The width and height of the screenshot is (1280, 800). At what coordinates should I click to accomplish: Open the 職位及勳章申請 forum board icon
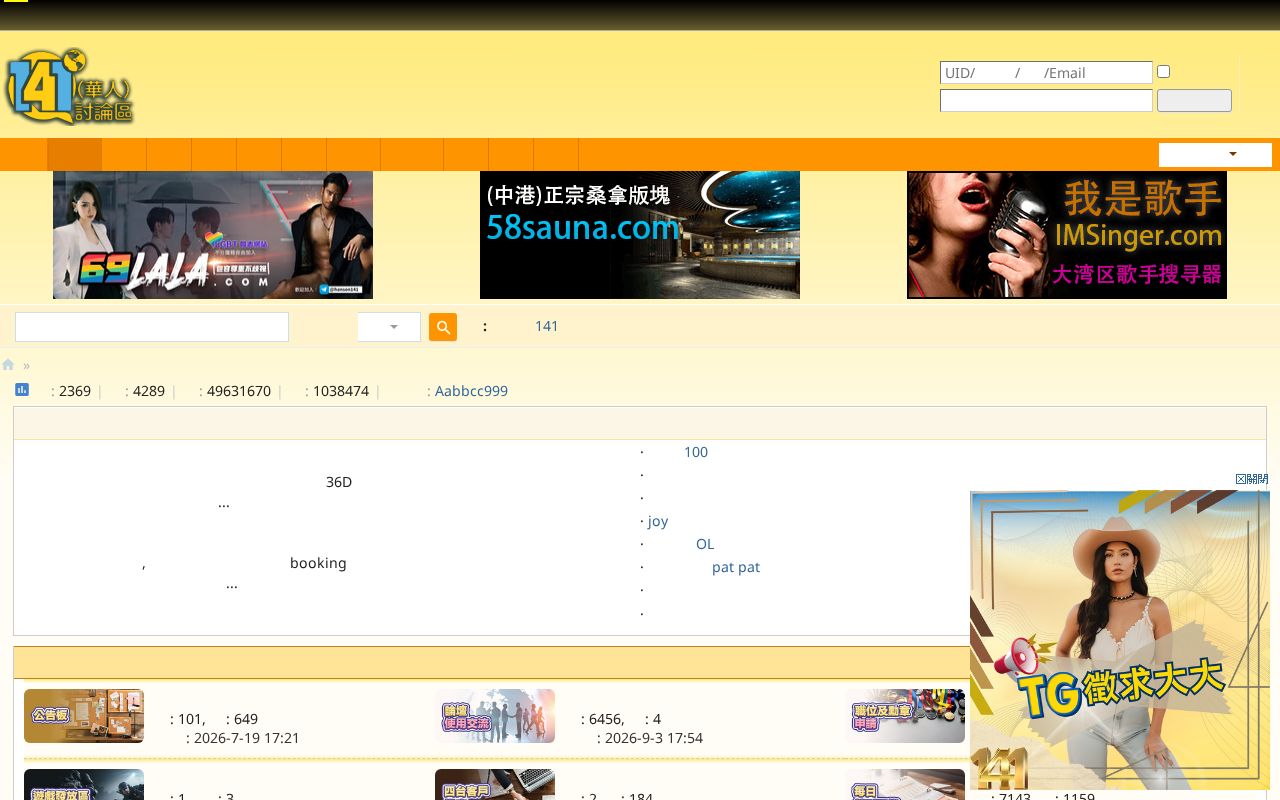point(905,716)
